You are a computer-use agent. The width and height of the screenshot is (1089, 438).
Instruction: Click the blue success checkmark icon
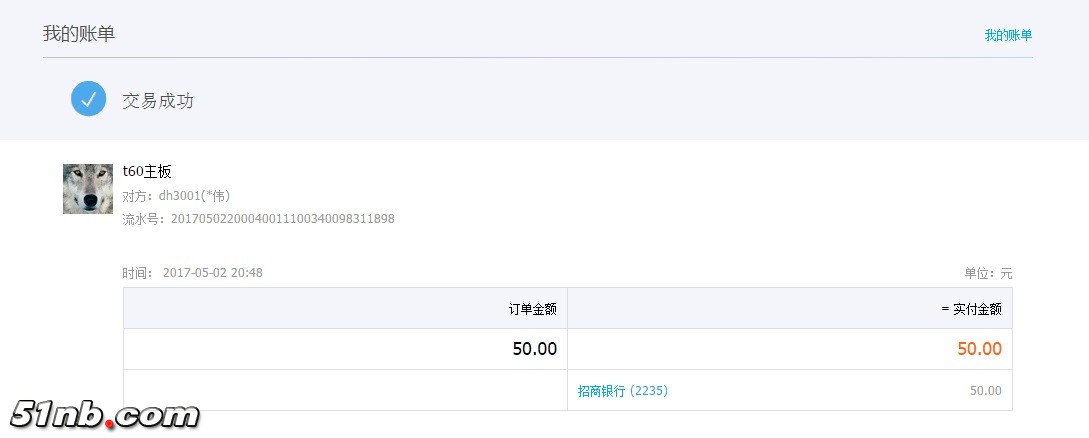88,99
